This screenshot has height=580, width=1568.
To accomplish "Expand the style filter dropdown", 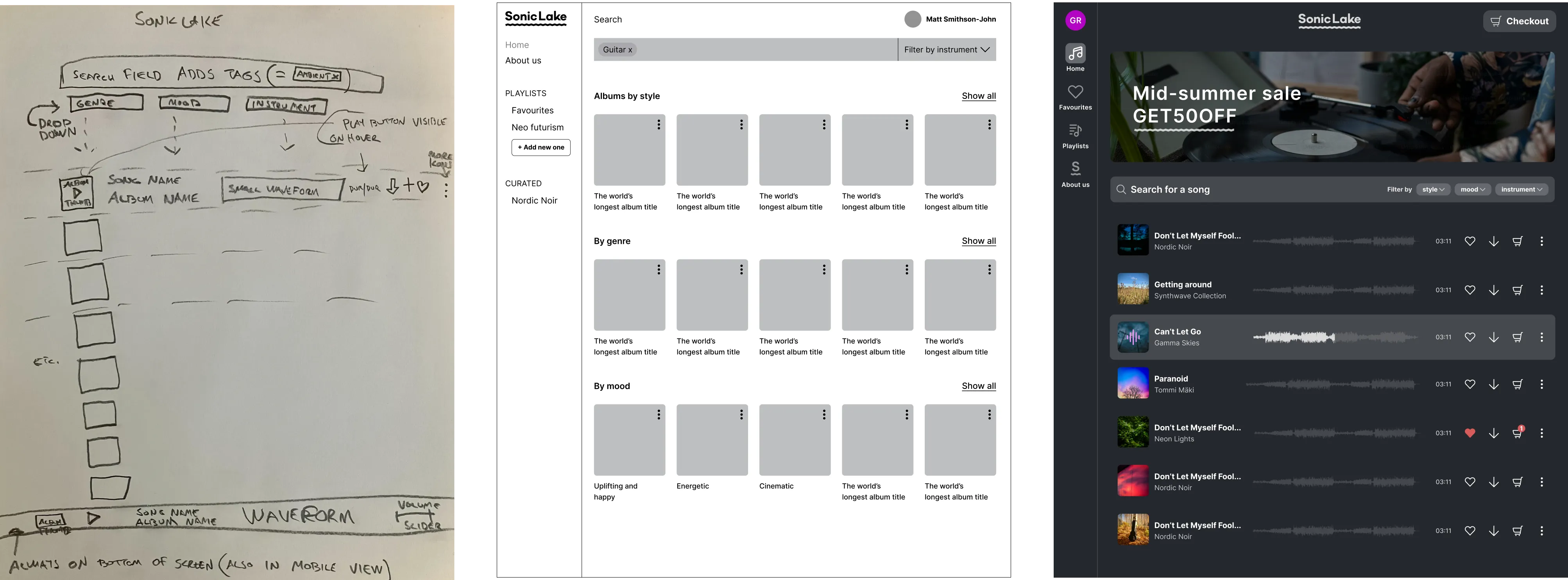I will click(1433, 189).
